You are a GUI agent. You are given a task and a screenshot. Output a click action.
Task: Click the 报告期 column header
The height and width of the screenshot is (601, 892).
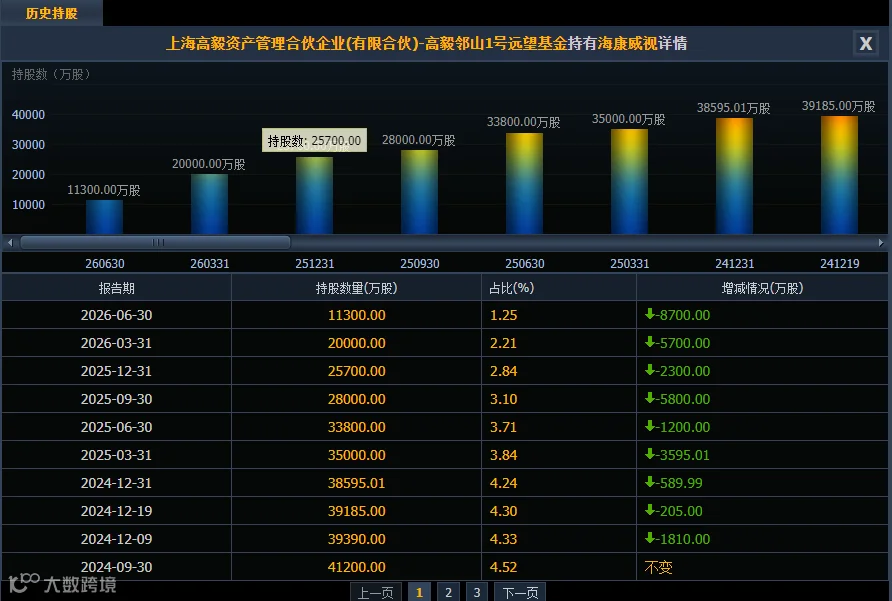coord(117,288)
